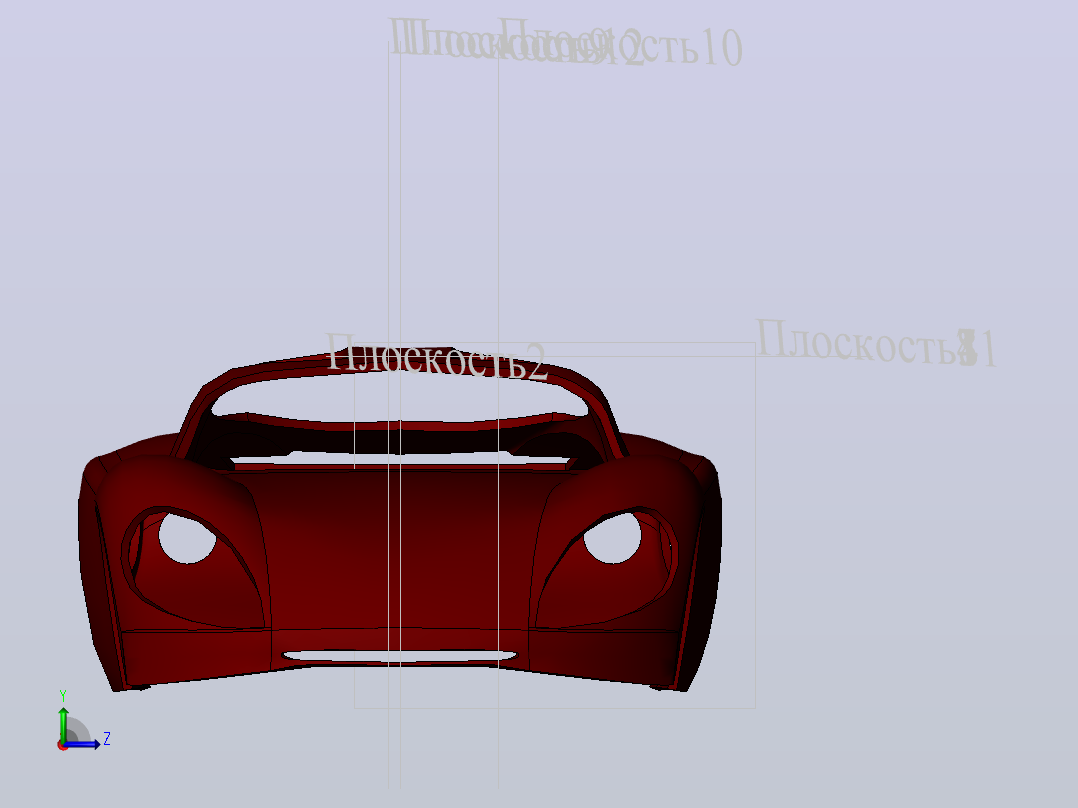Select the car's red hood surface
This screenshot has width=1078, height=808.
[399, 550]
